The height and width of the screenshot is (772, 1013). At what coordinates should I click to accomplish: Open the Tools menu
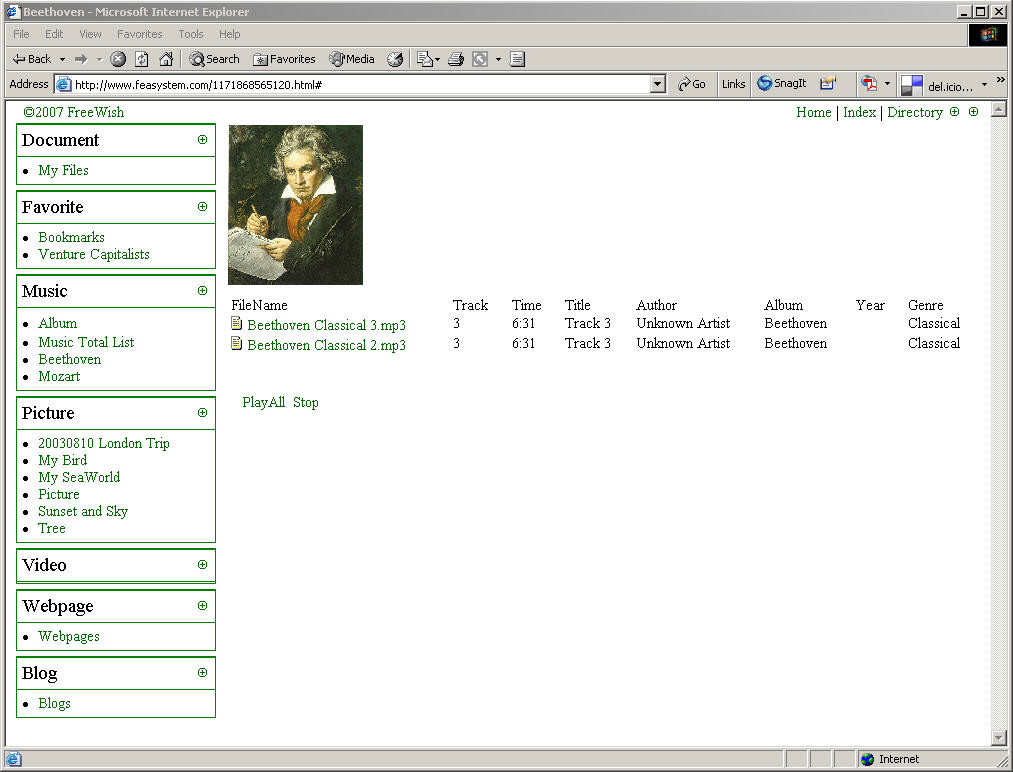point(191,34)
